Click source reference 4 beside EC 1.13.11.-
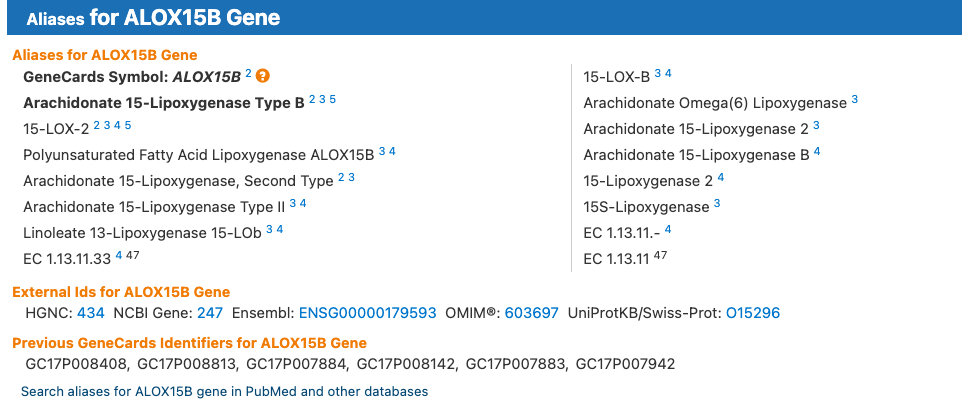 668,229
